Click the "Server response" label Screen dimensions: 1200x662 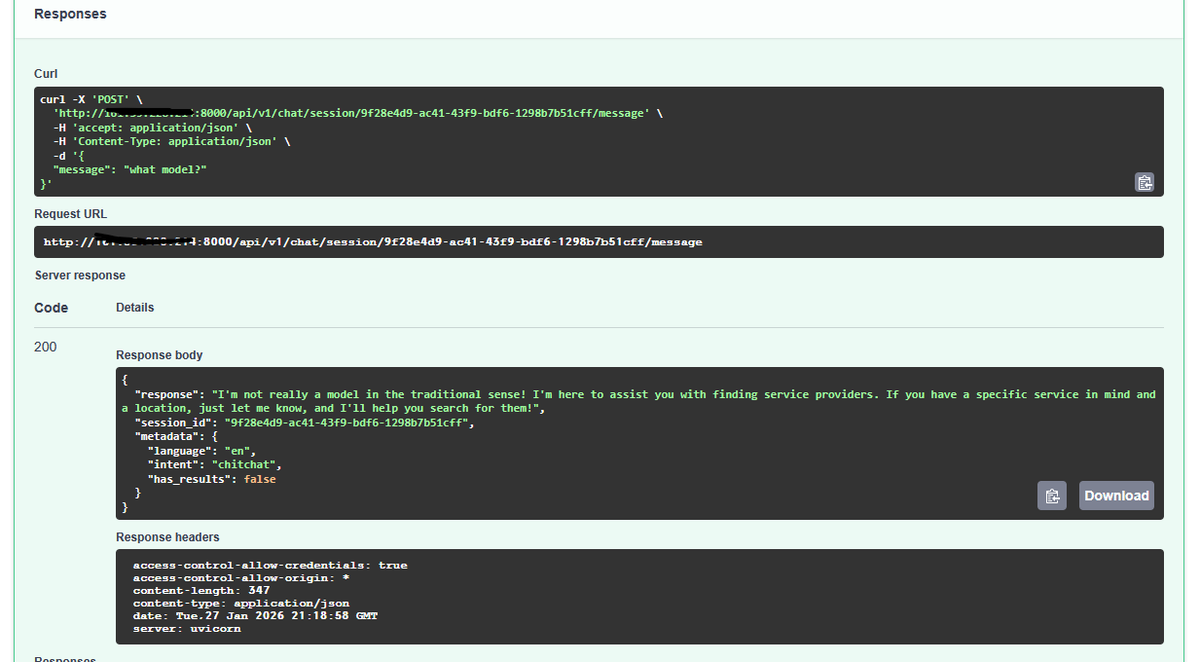point(80,275)
